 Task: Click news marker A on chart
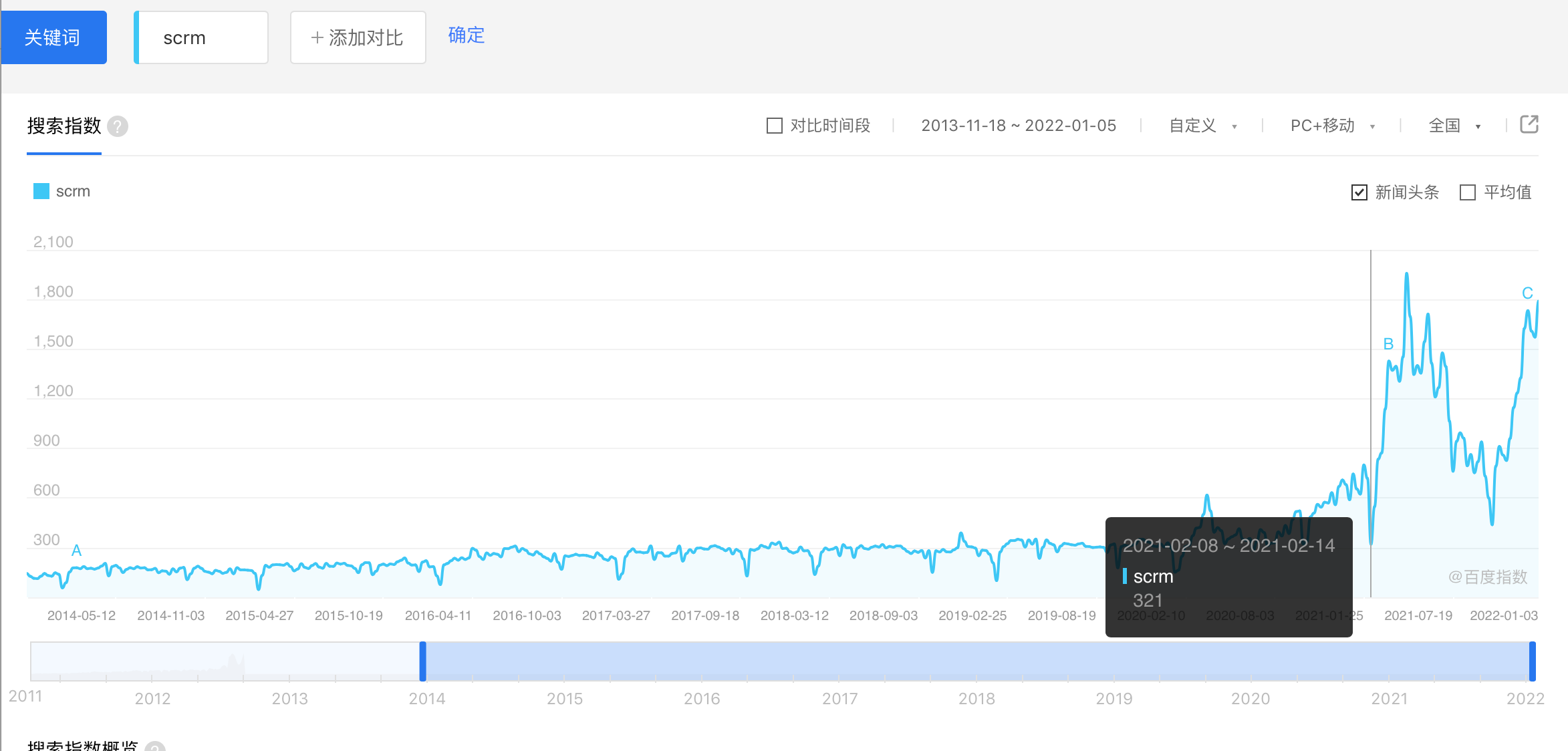coord(76,551)
